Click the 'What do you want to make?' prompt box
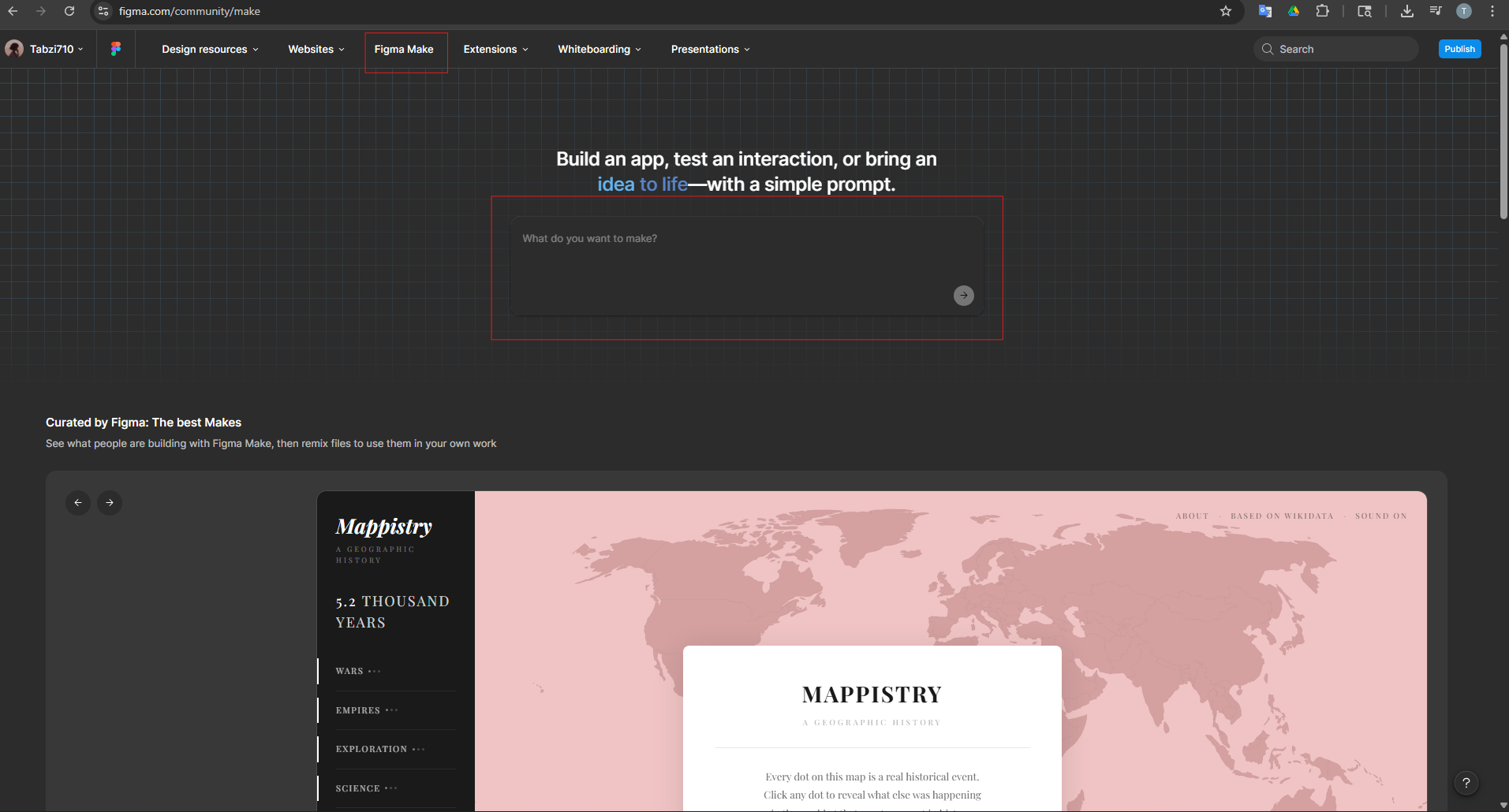Viewport: 1509px width, 812px height. pos(746,266)
